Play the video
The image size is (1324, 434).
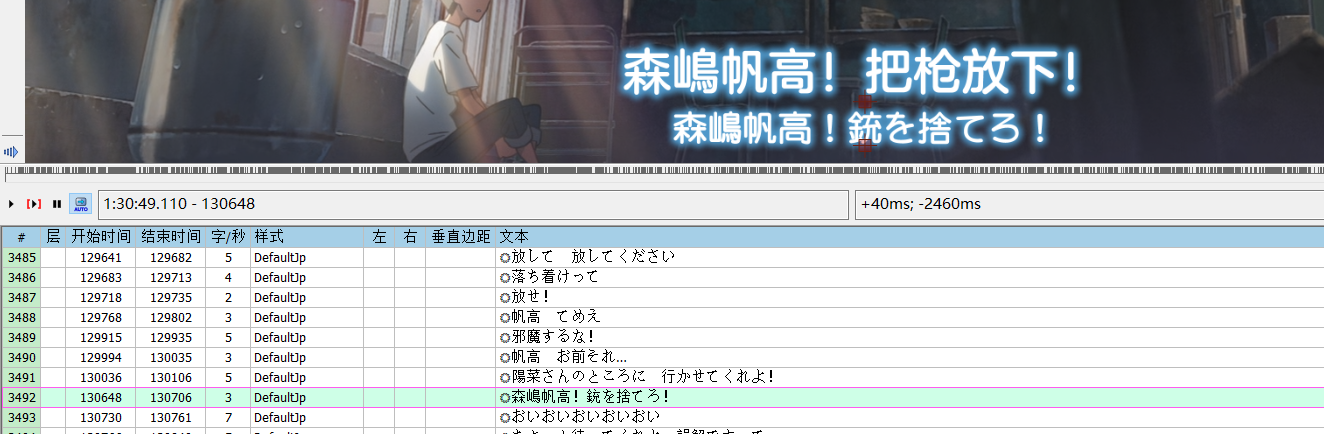tap(11, 204)
